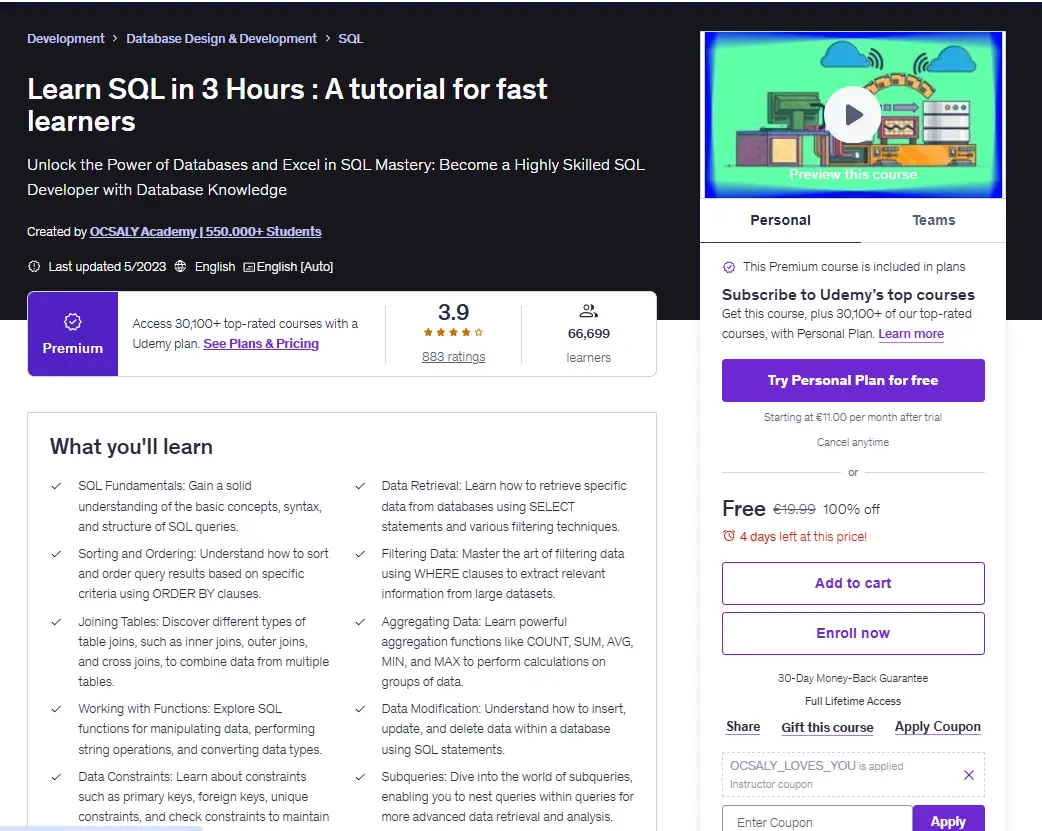Click the breadcrumb chevron after Development
Image resolution: width=1042 pixels, height=831 pixels.
pos(115,39)
